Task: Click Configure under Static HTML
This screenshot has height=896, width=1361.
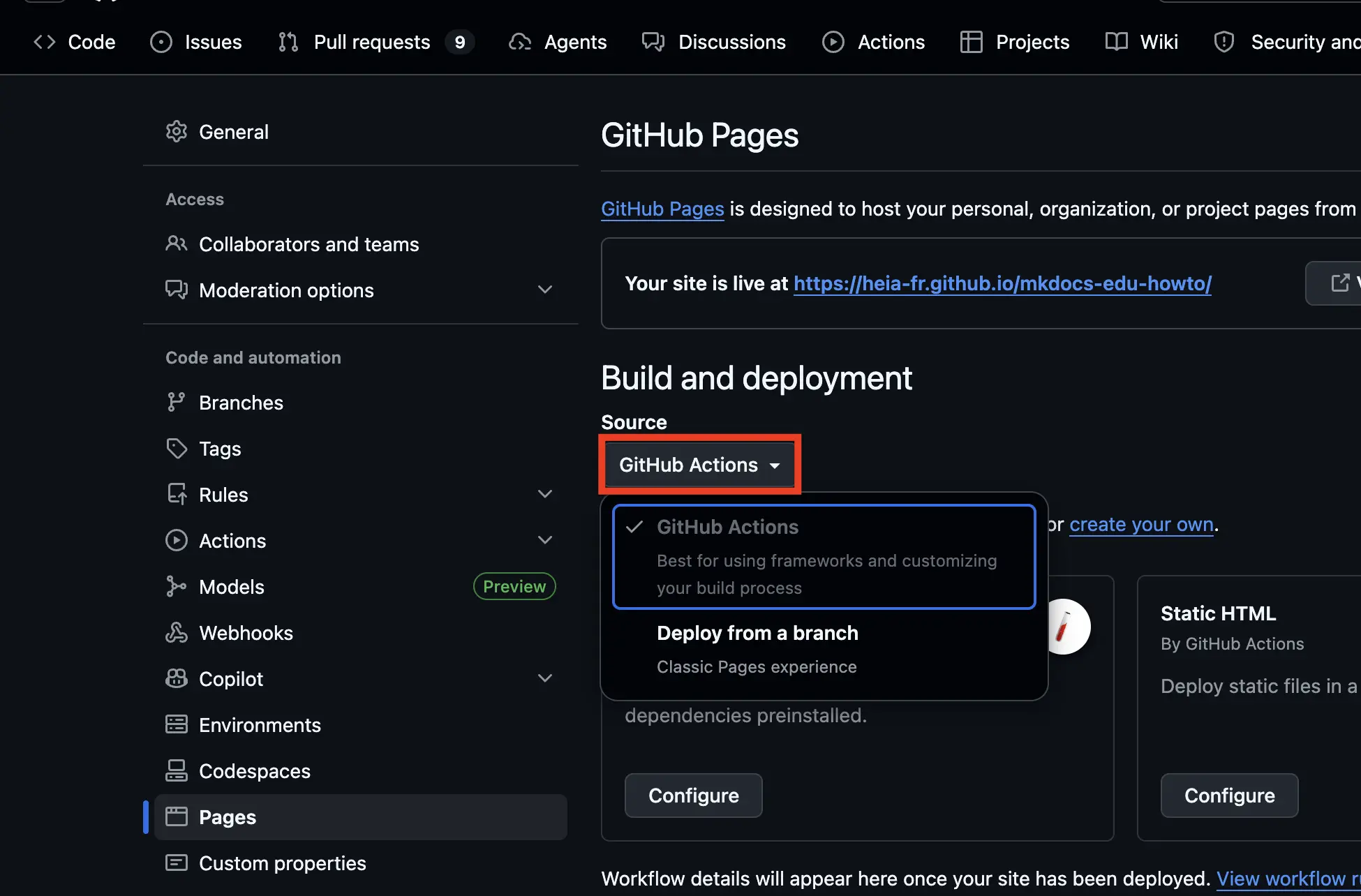Action: coord(1229,796)
